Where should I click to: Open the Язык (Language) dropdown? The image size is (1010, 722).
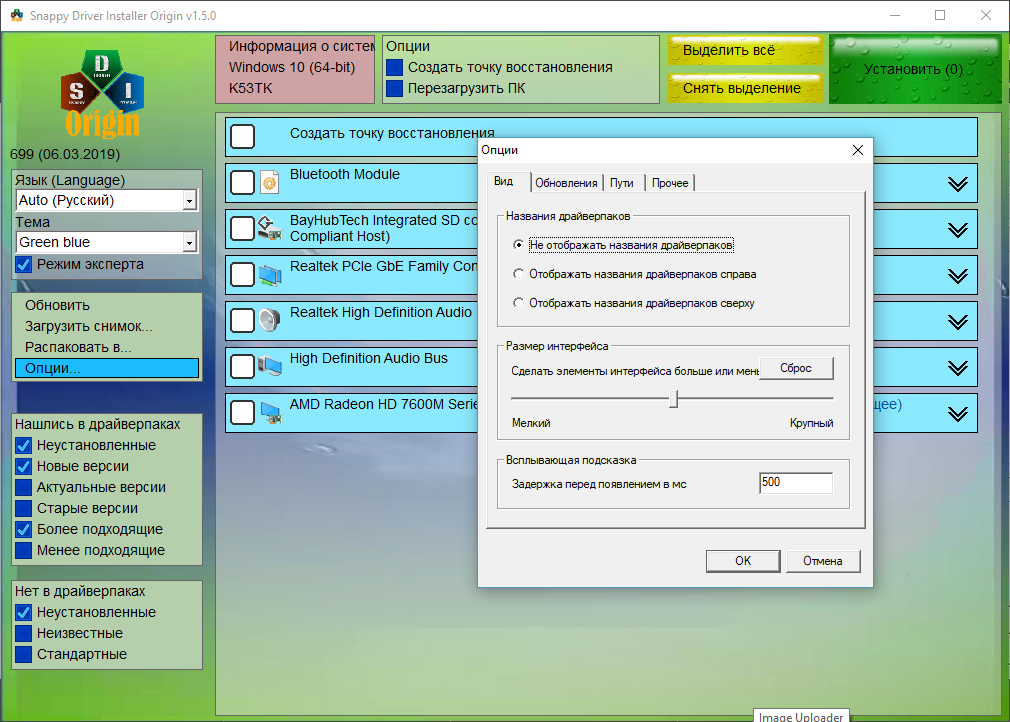(189, 200)
